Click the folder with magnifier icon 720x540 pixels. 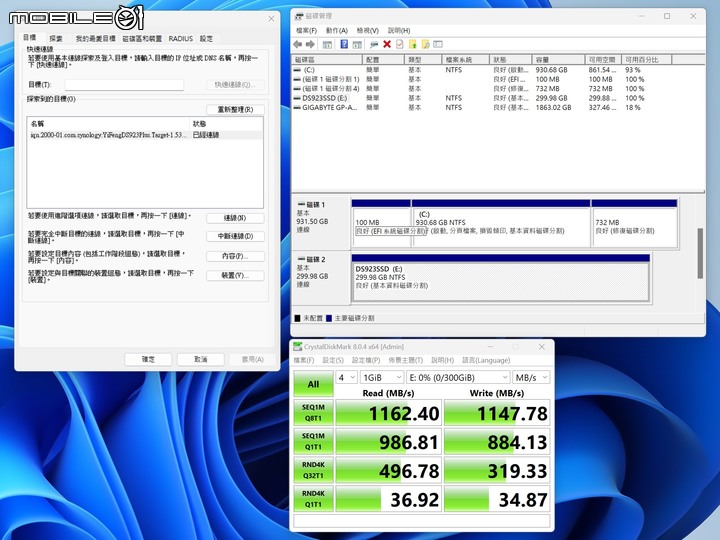click(x=425, y=45)
